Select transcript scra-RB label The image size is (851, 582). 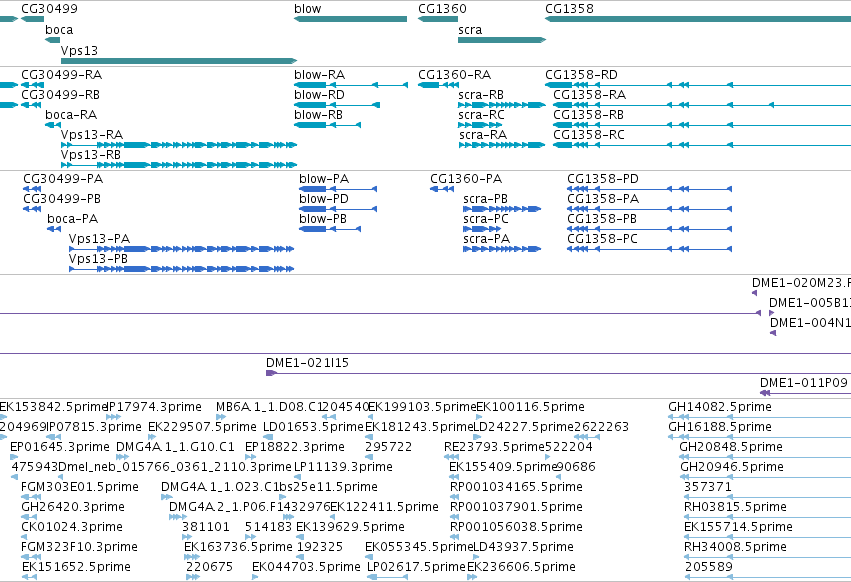(x=481, y=94)
